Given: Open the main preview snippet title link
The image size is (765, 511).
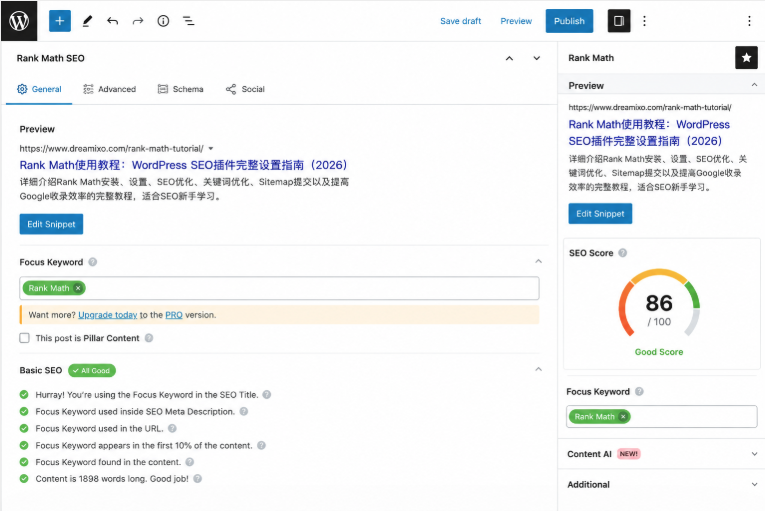Looking at the screenshot, I should pyautogui.click(x=183, y=165).
